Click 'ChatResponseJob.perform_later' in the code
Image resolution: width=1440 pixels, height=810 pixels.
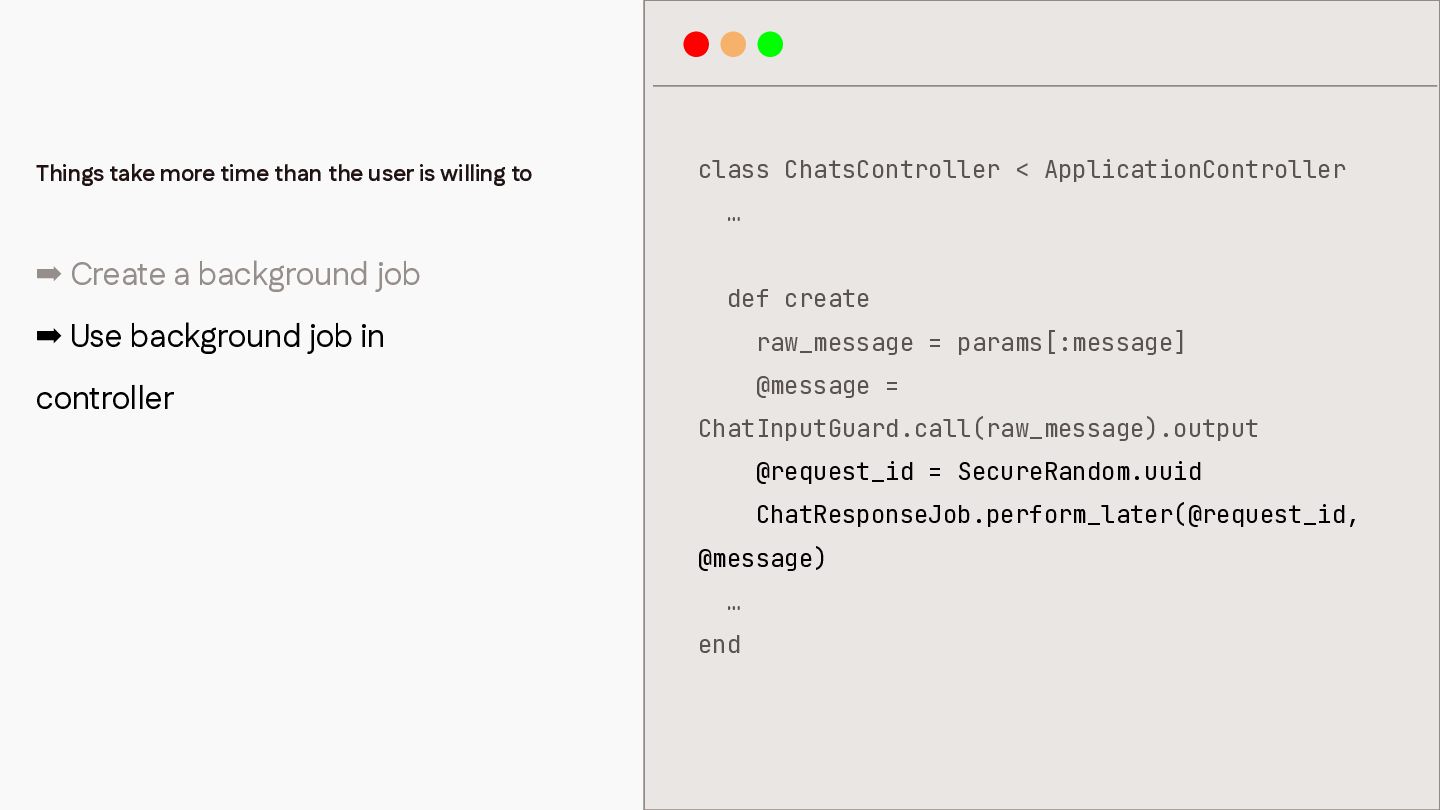964,515
